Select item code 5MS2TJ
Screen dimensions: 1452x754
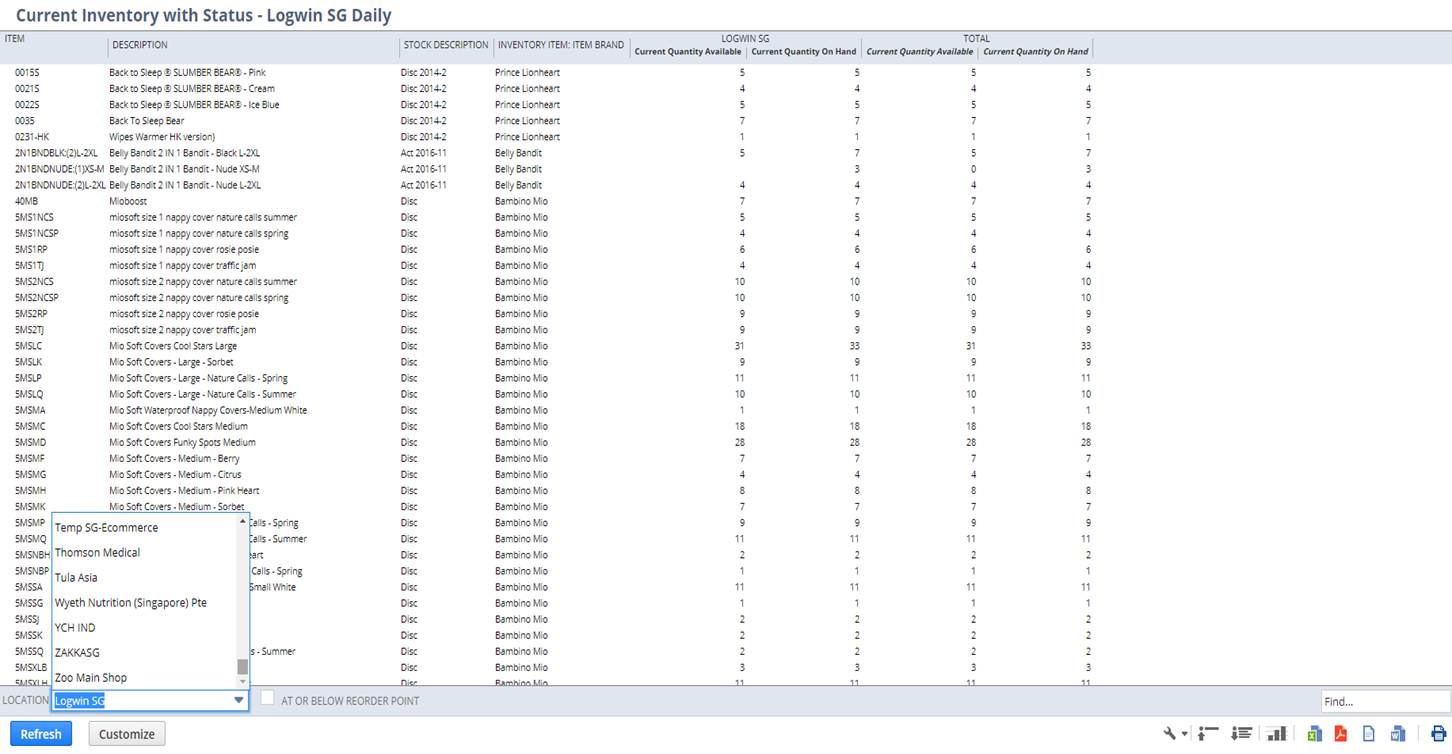(x=30, y=330)
